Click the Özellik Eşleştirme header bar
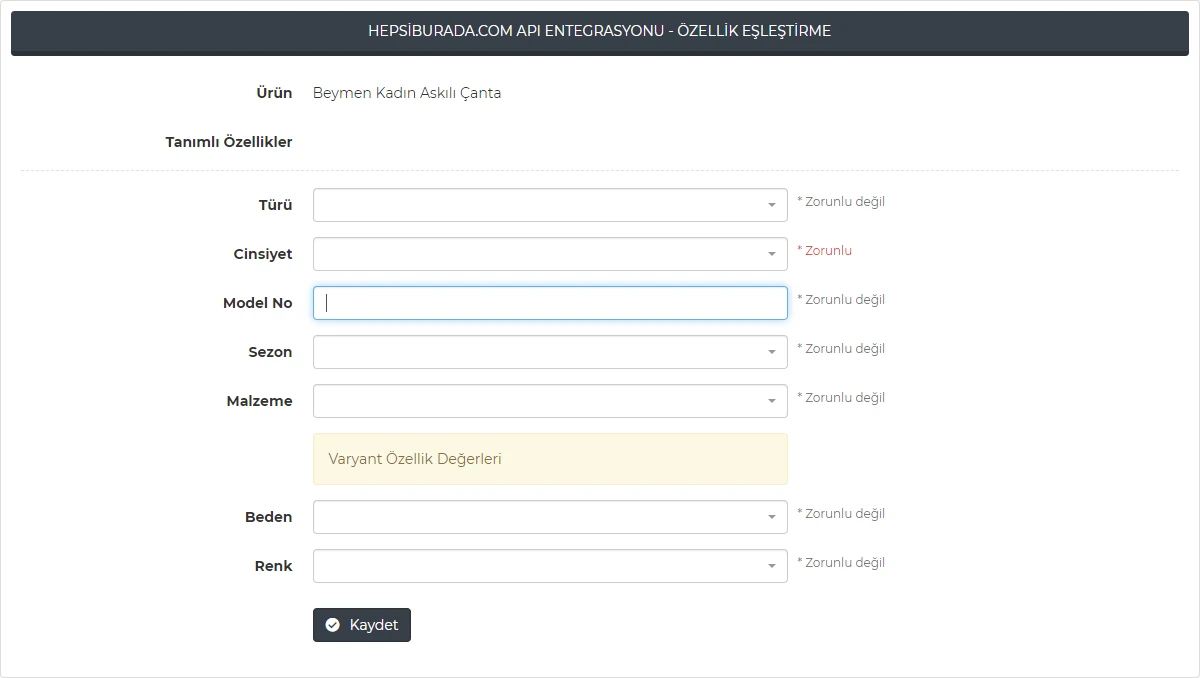1200x678 pixels. [x=600, y=31]
